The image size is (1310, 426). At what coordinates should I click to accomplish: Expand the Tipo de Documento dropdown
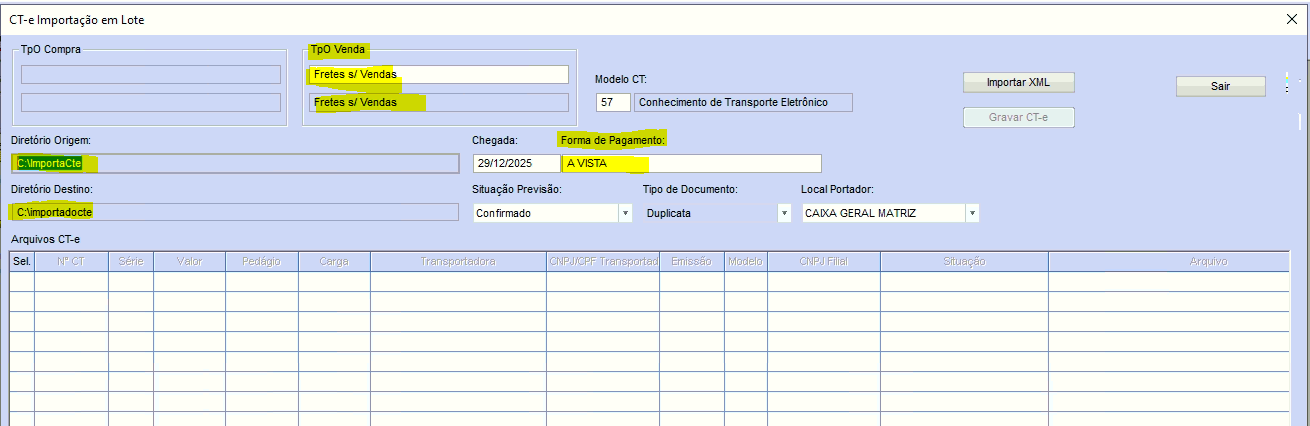[784, 213]
